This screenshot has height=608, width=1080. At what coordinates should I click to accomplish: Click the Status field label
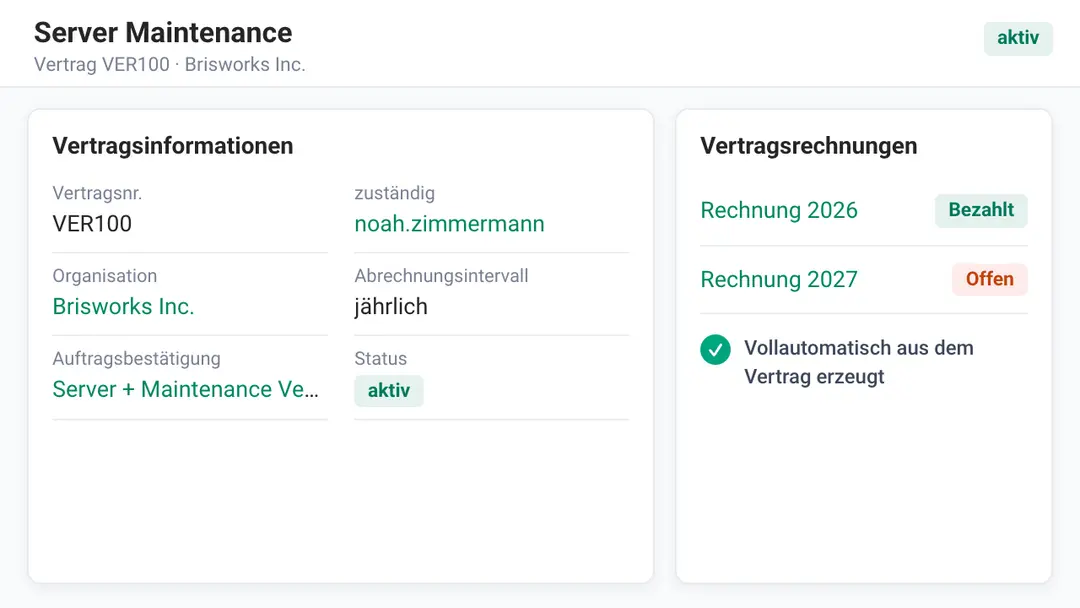point(380,358)
